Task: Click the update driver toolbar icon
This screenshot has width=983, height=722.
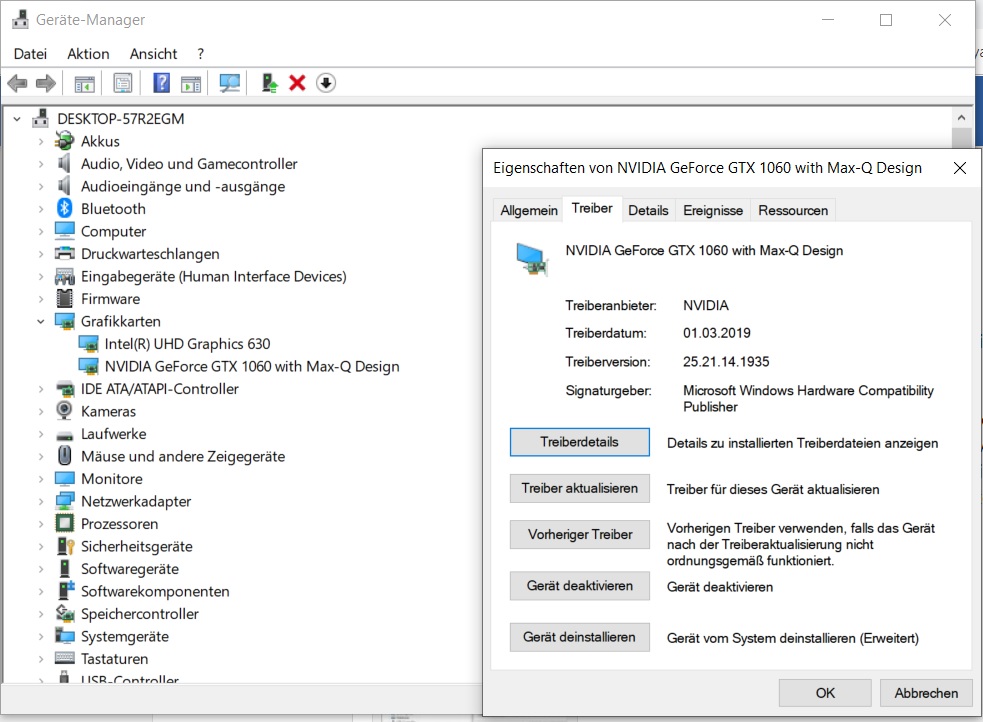Action: [270, 83]
